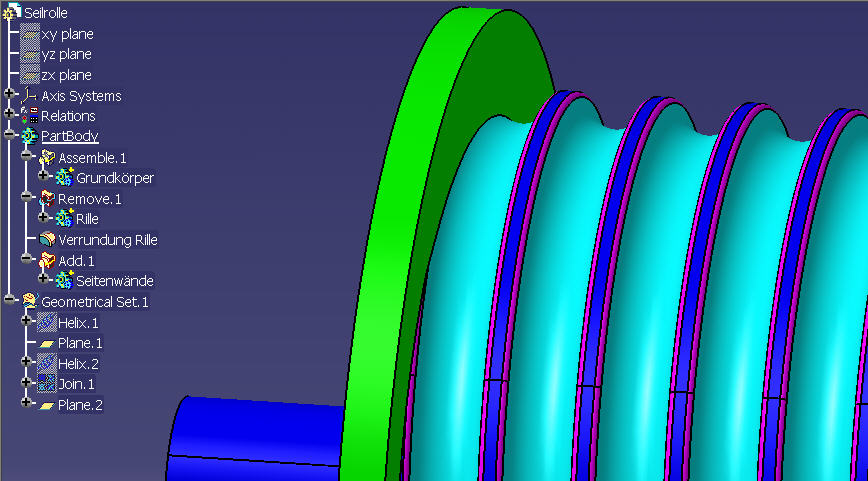Viewport: 868px width, 481px height.
Task: Click the Remove.1 boolean icon
Action: (47, 199)
